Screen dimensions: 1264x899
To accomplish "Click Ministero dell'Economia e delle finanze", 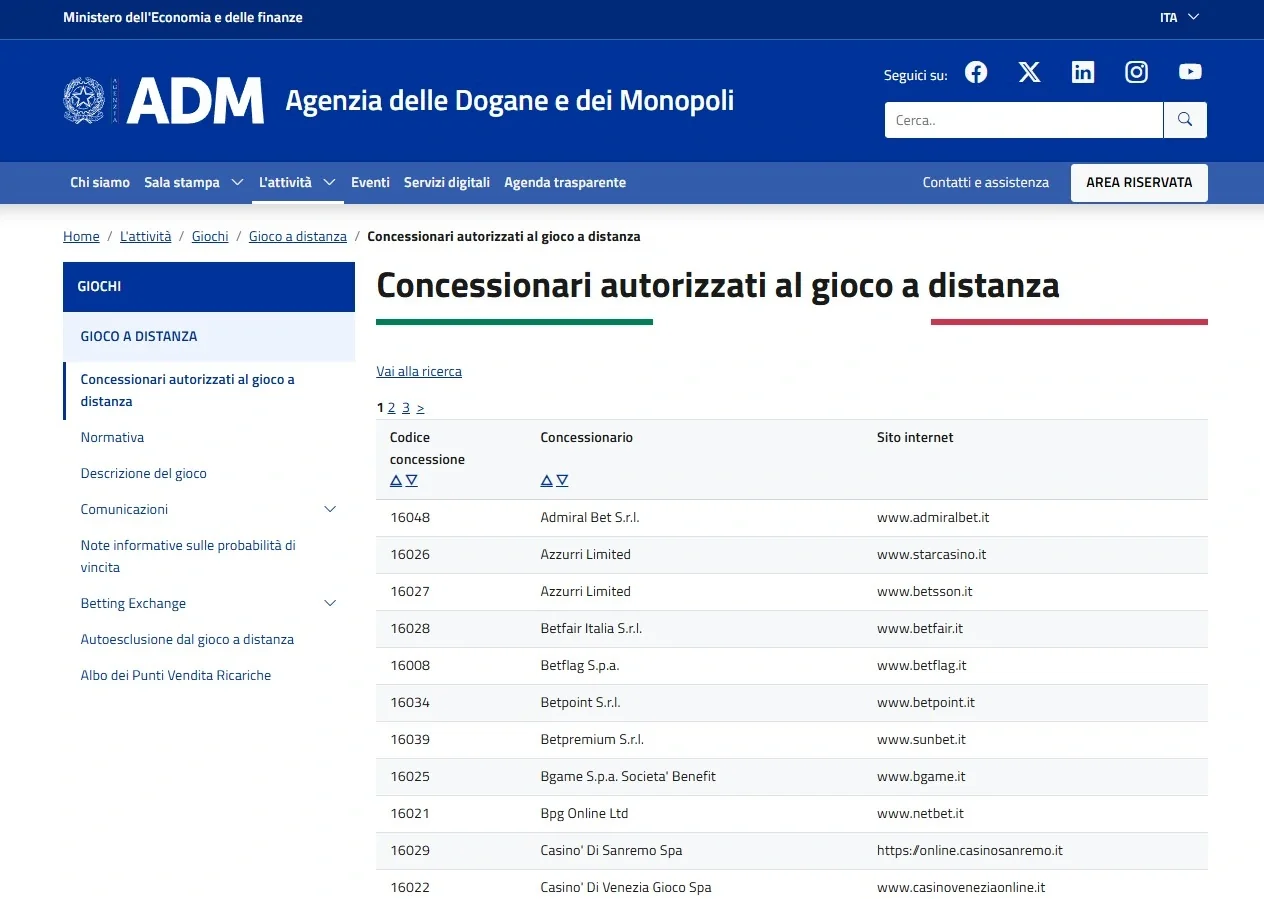I will (183, 18).
